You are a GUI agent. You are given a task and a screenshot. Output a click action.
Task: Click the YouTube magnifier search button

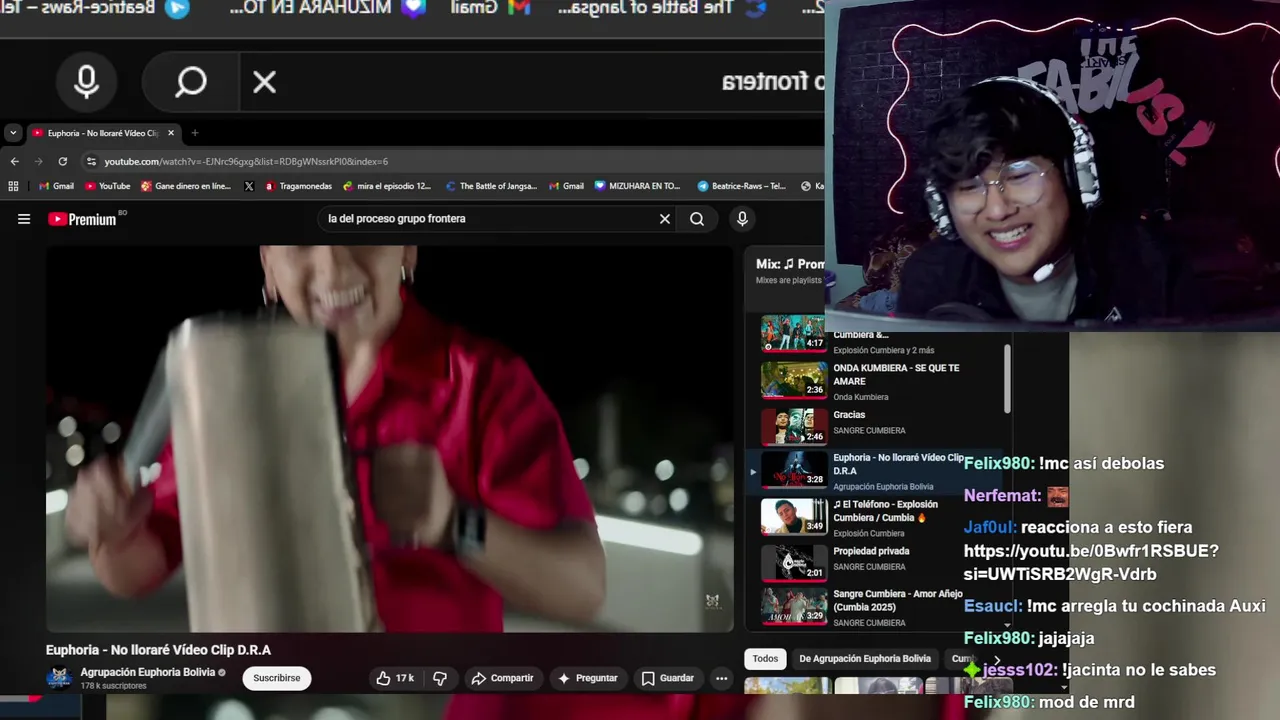pyautogui.click(x=697, y=219)
